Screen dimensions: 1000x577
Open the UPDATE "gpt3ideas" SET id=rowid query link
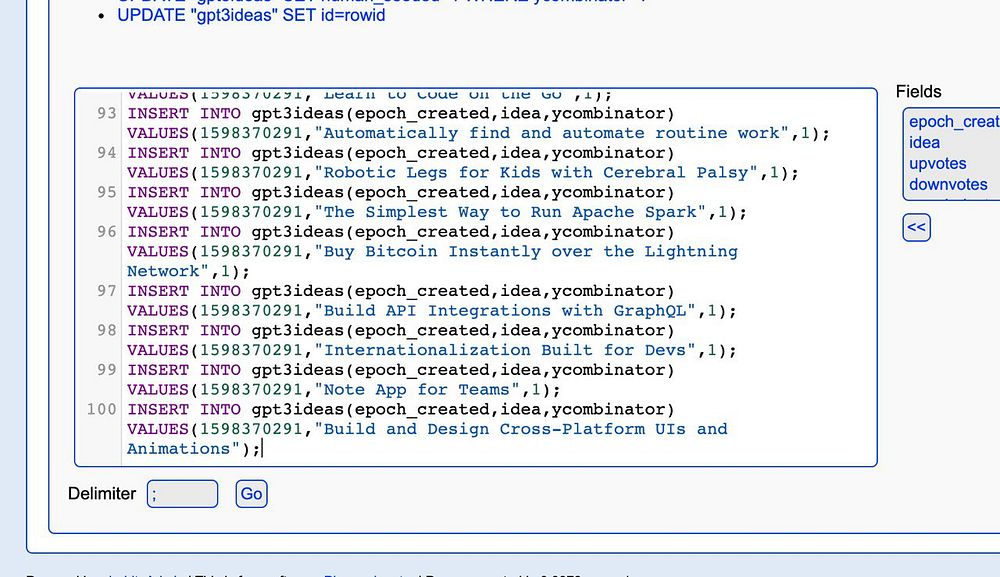[251, 15]
